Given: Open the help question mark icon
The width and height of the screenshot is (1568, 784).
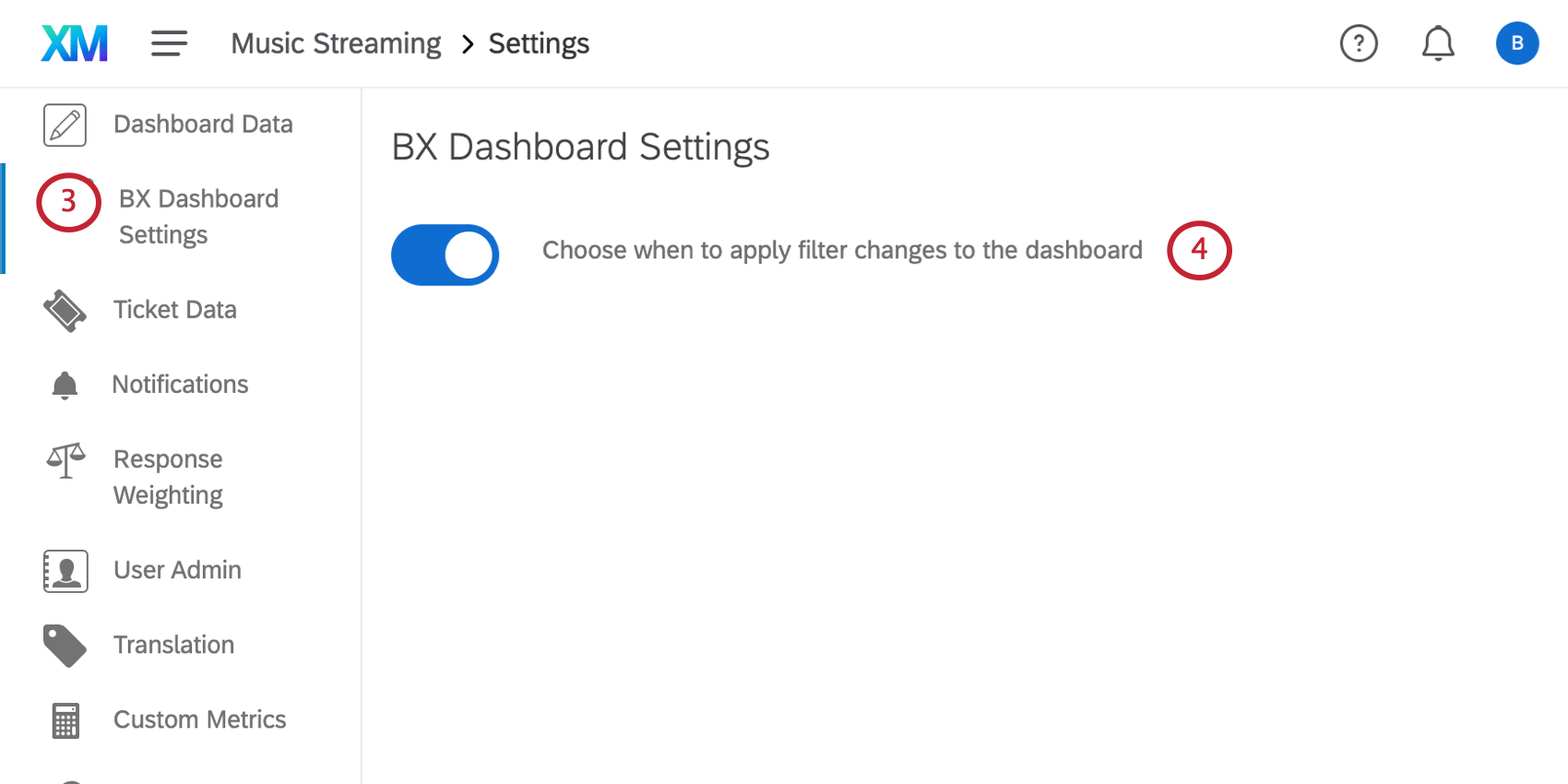Looking at the screenshot, I should [1358, 42].
